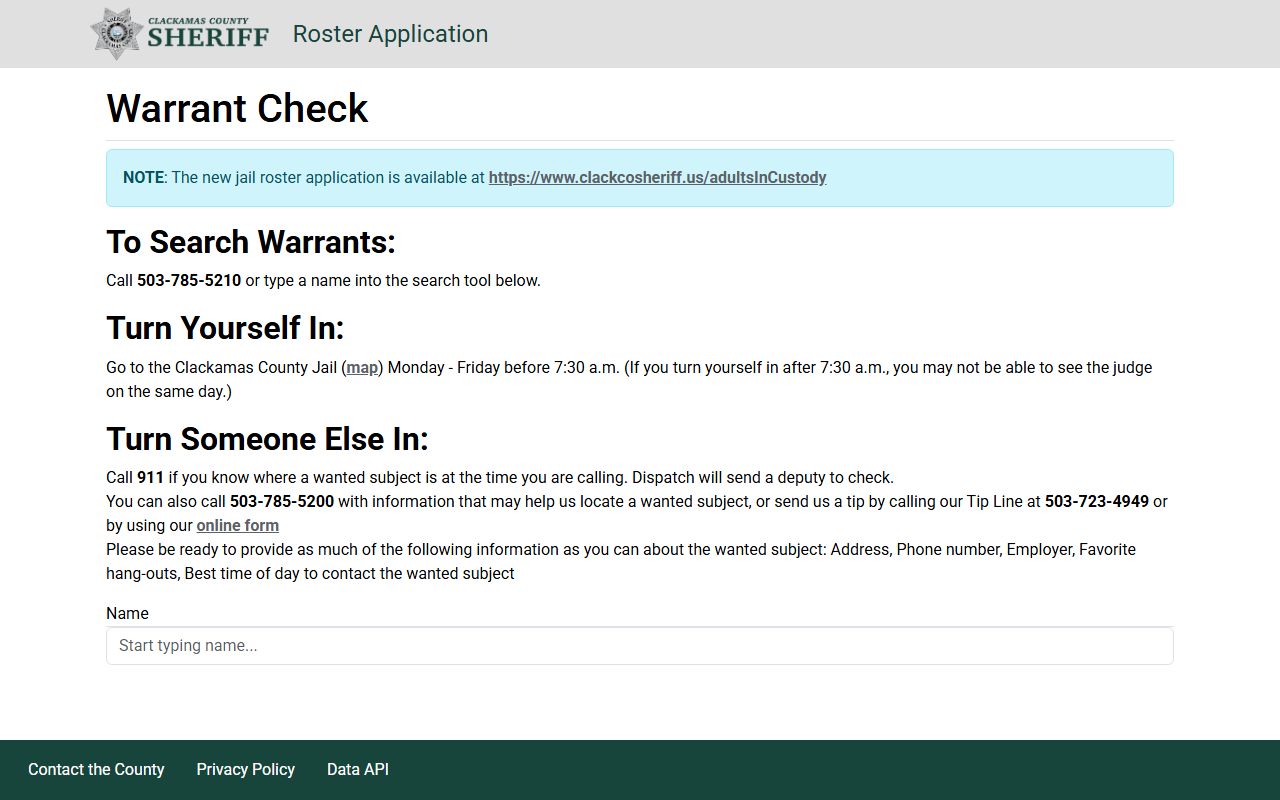Focus the Name search input field
The width and height of the screenshot is (1280, 800).
[x=640, y=646]
